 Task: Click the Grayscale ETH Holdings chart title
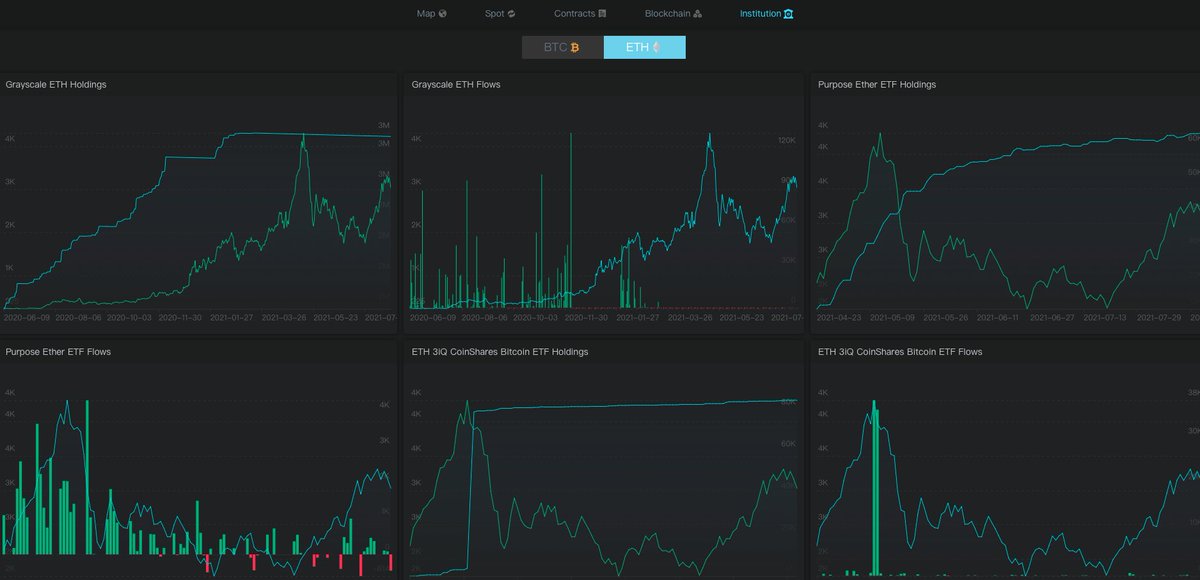(x=56, y=85)
